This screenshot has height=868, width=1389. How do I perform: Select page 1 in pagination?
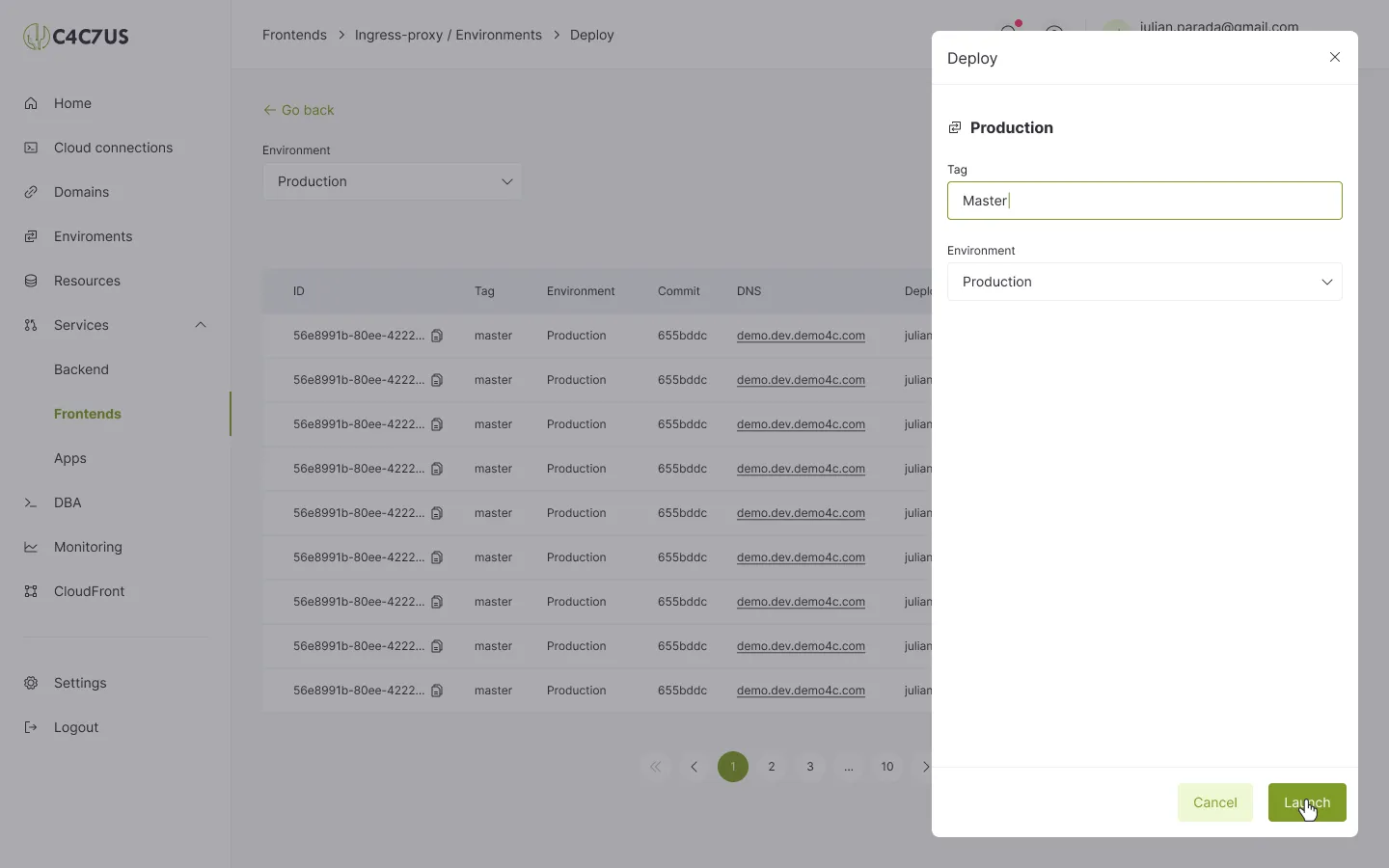pos(733,767)
